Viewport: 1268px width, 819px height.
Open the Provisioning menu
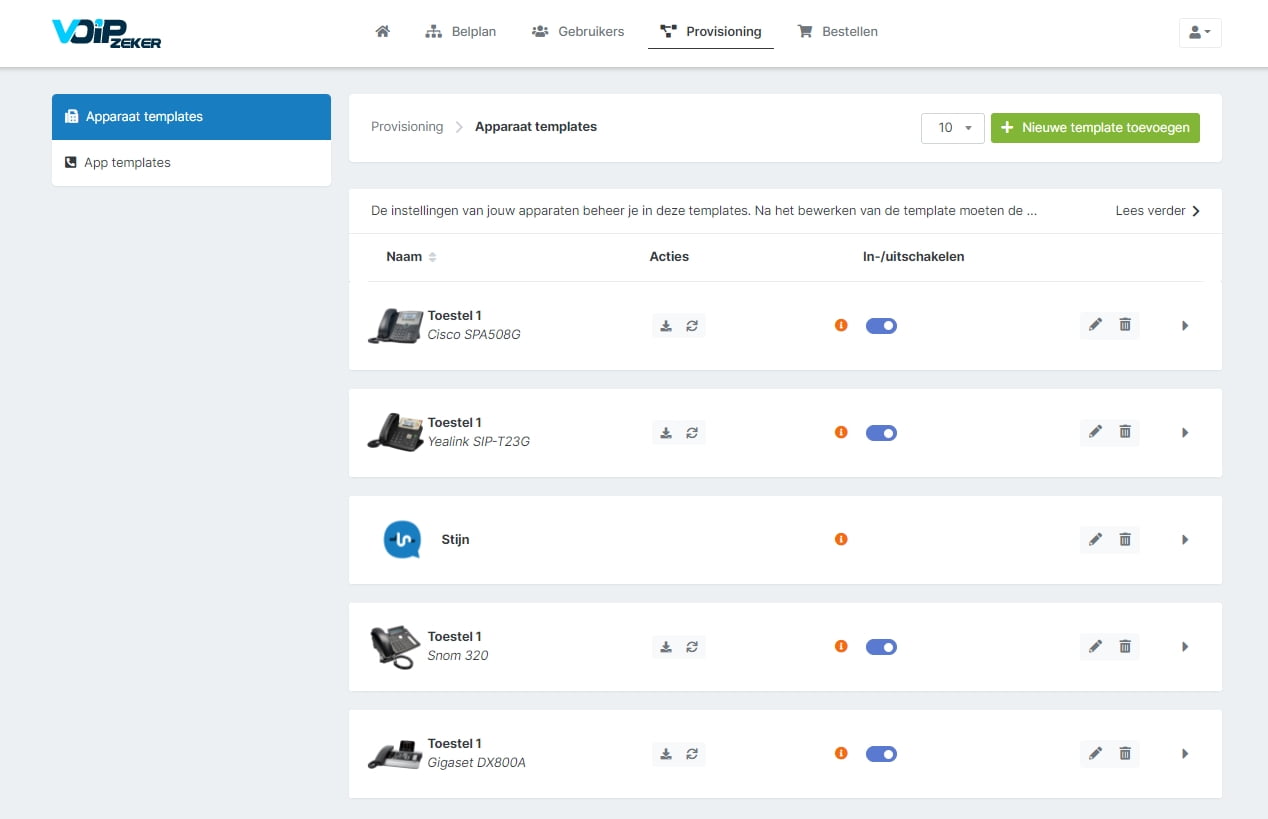(711, 32)
